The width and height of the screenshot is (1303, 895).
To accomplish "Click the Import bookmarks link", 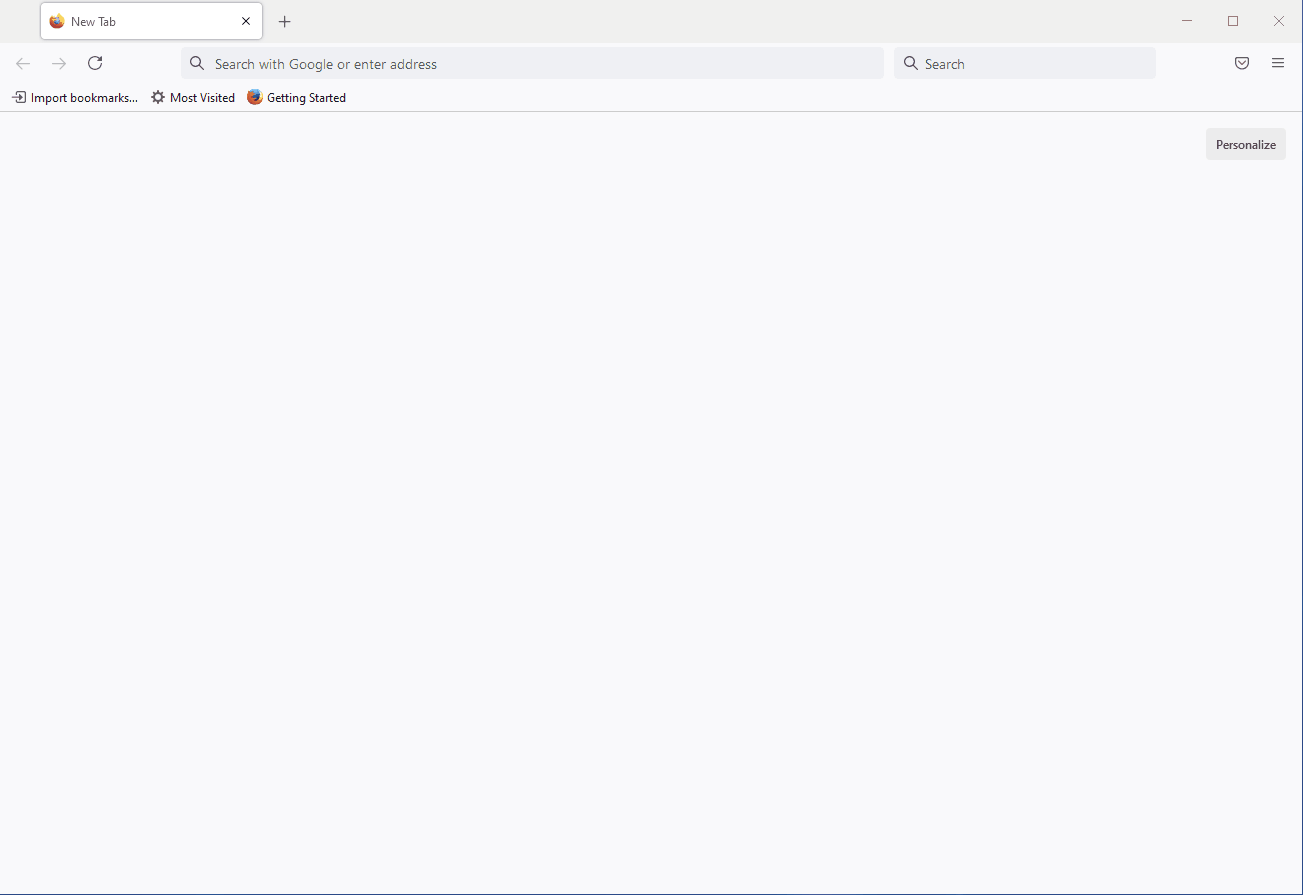I will (83, 97).
